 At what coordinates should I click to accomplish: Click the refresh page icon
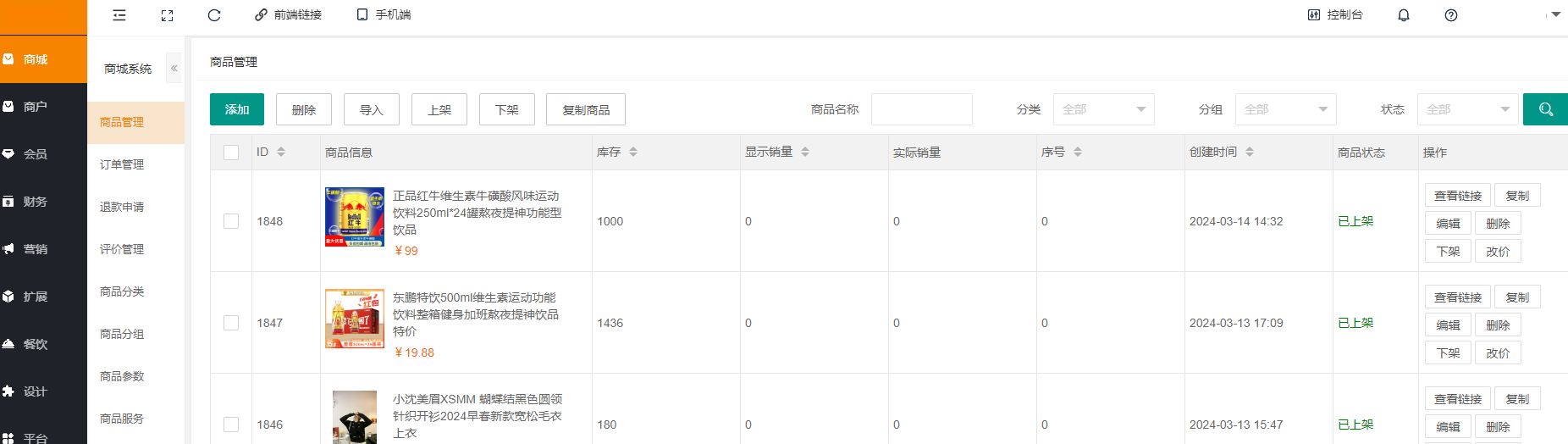214,15
